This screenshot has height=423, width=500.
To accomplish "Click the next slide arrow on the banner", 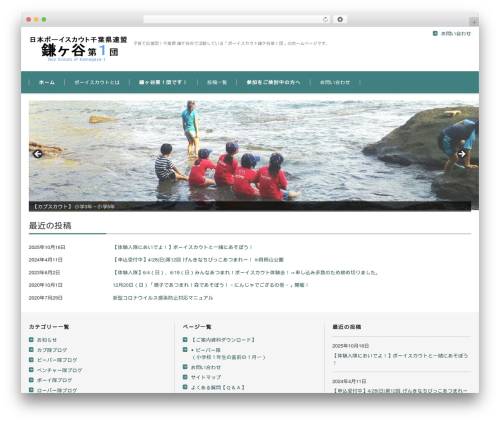I will pos(462,154).
